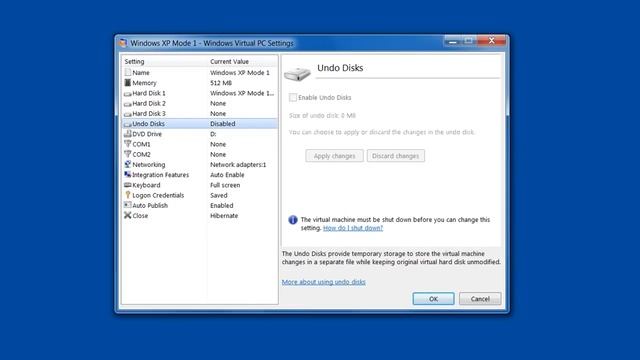Click the Disabled value for Undo Disks

(222, 124)
